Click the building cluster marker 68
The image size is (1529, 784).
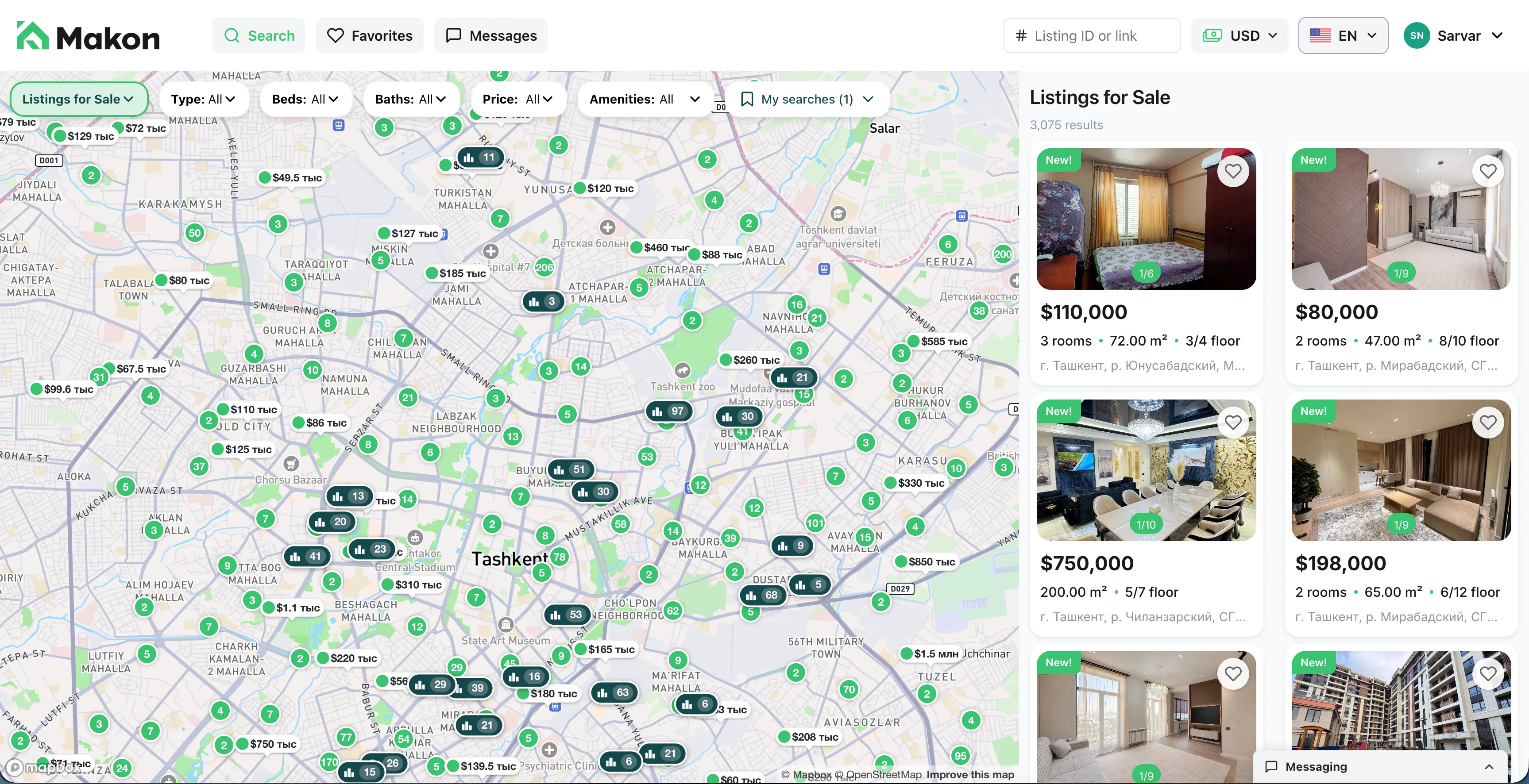click(763, 595)
